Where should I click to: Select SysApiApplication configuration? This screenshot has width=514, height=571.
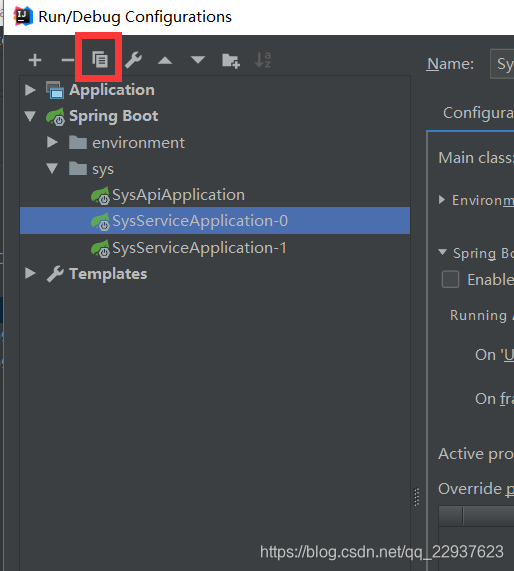(215, 195)
